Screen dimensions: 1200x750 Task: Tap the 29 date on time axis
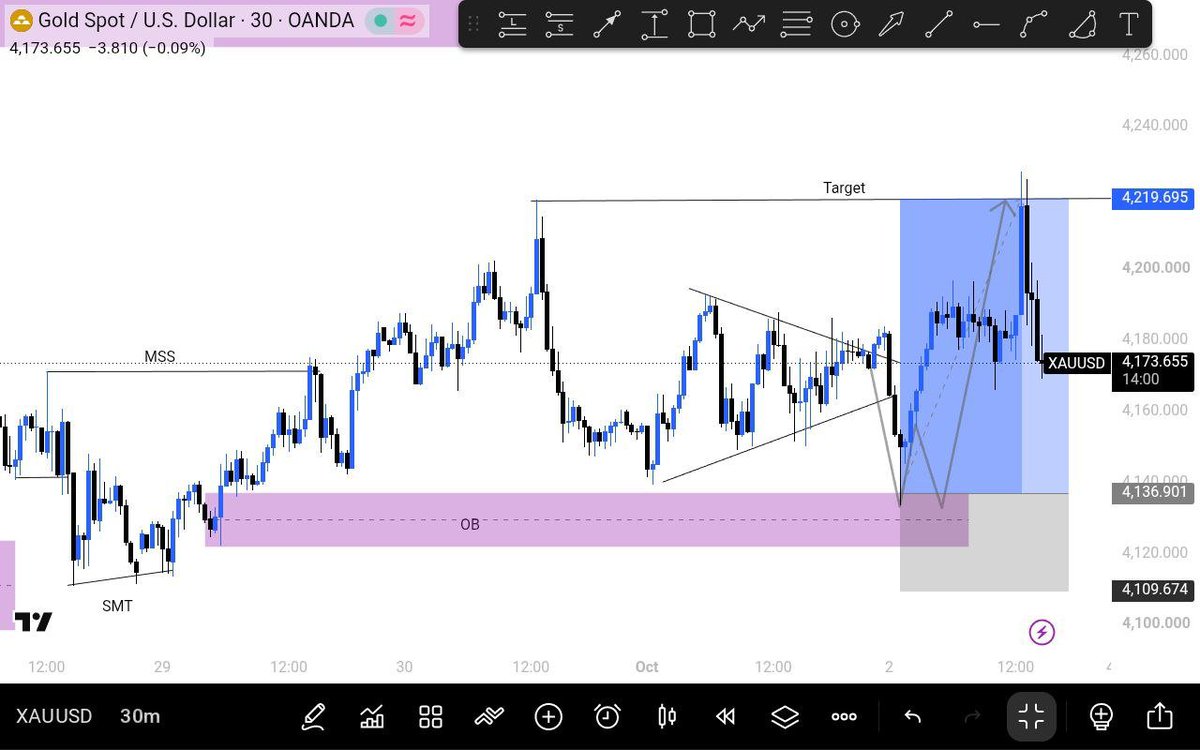[163, 667]
